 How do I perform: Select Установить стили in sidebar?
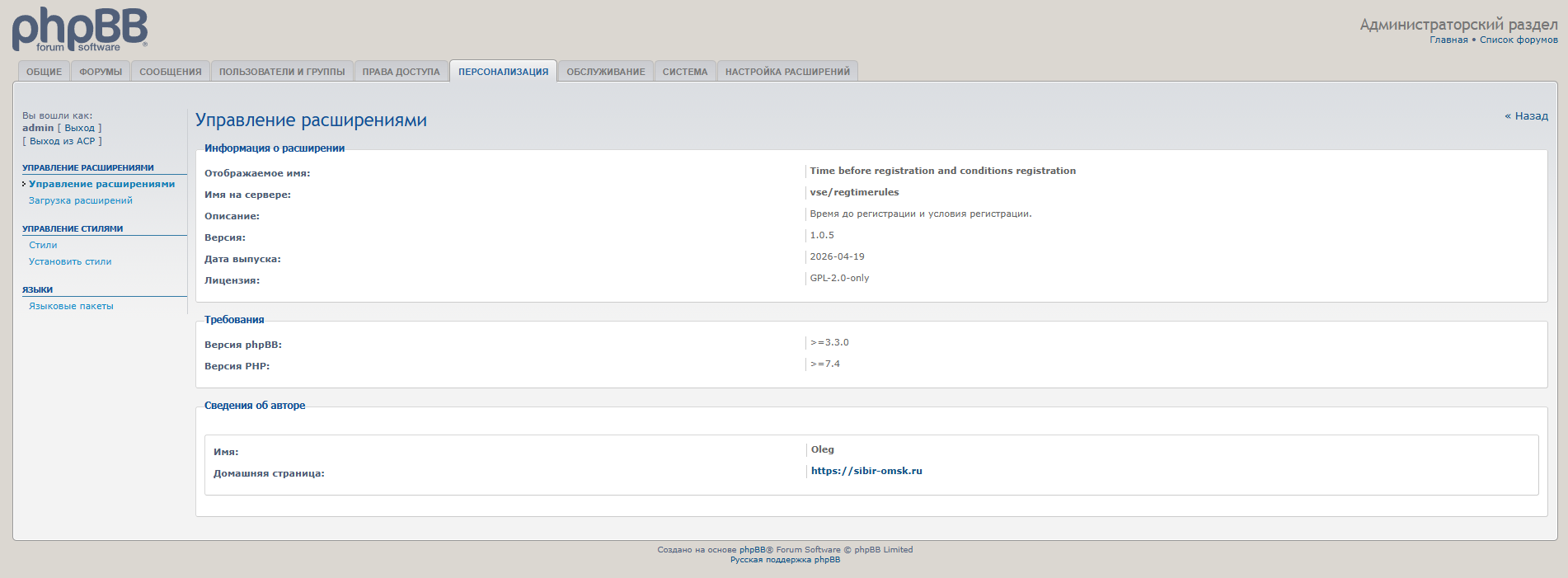[70, 261]
